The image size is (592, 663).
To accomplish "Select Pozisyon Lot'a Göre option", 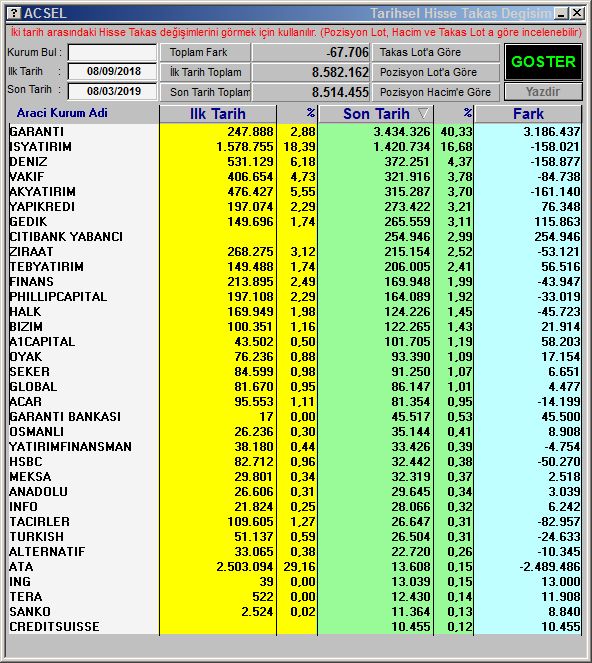I will pyautogui.click(x=436, y=72).
